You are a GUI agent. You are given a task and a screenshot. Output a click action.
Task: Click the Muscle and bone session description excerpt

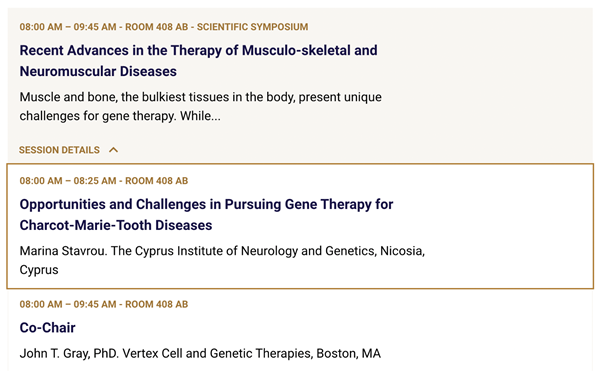[201, 106]
